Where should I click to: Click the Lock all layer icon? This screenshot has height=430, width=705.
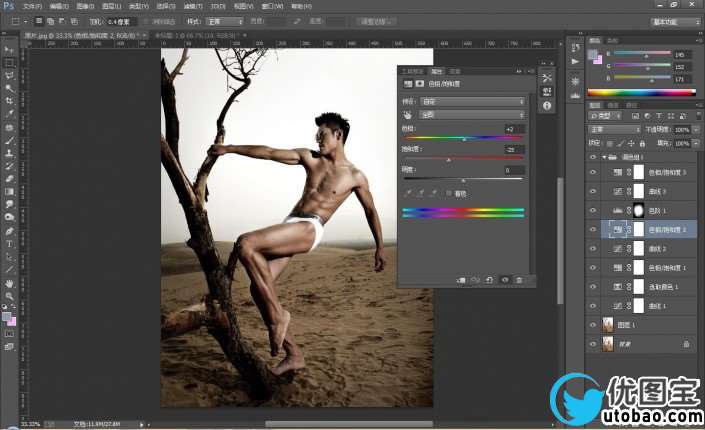point(642,143)
